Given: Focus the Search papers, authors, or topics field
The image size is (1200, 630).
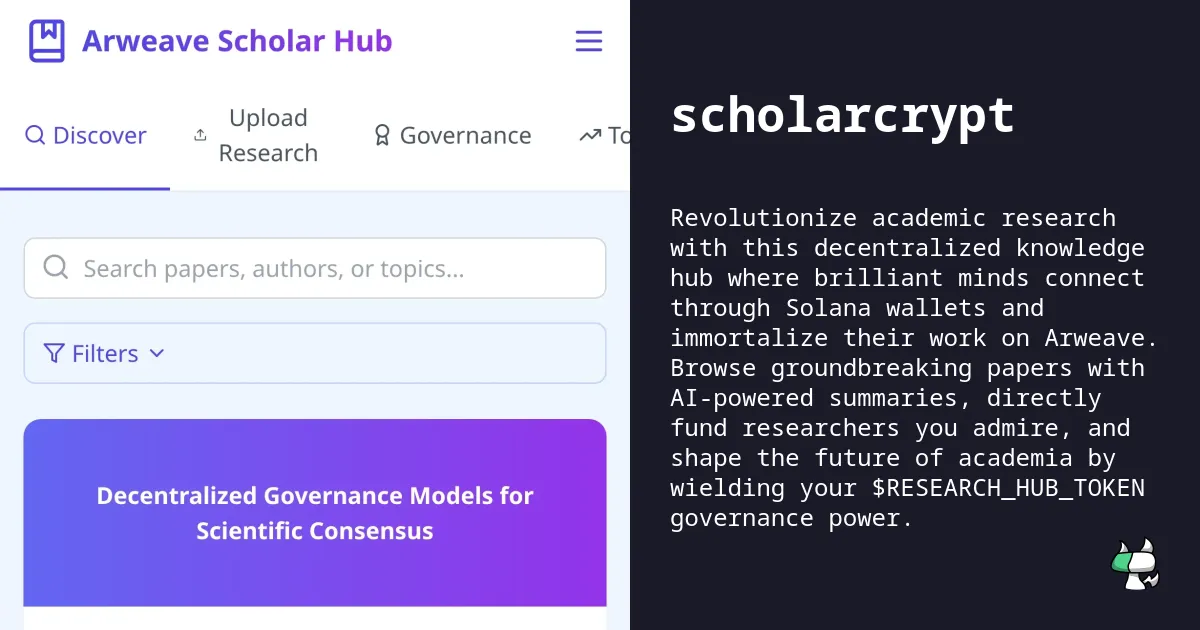Looking at the screenshot, I should [x=315, y=268].
